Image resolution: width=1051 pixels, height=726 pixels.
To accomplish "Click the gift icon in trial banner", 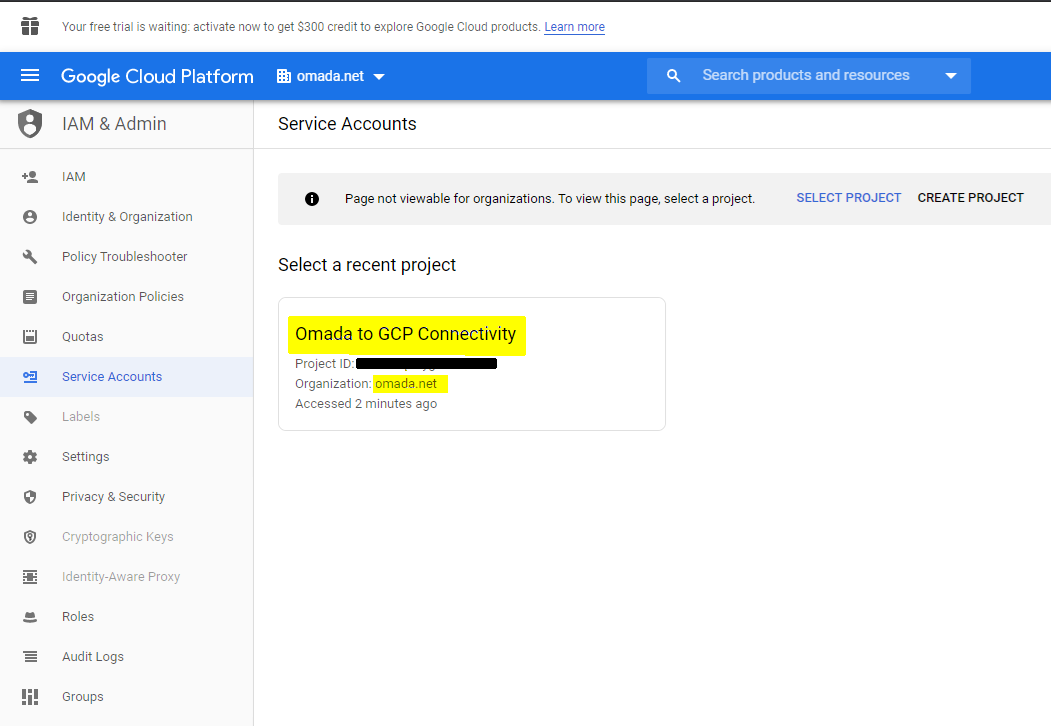I will point(29,26).
